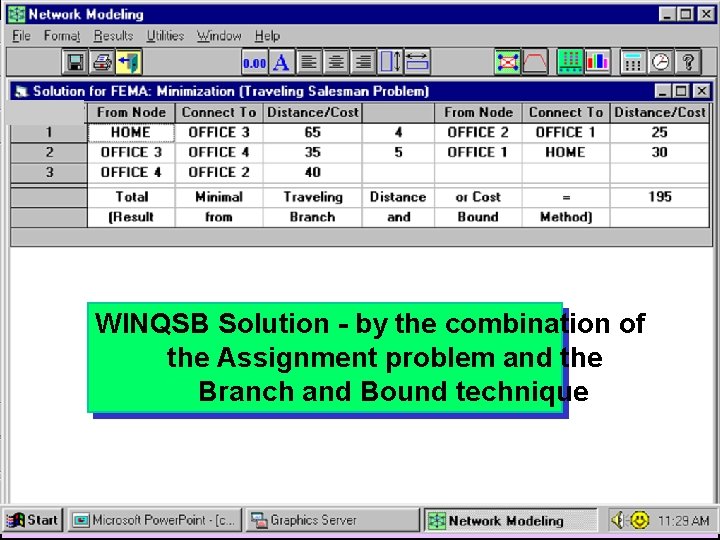The width and height of the screenshot is (720, 540).
Task: Click the Solution window system menu icon
Action: coord(21,91)
